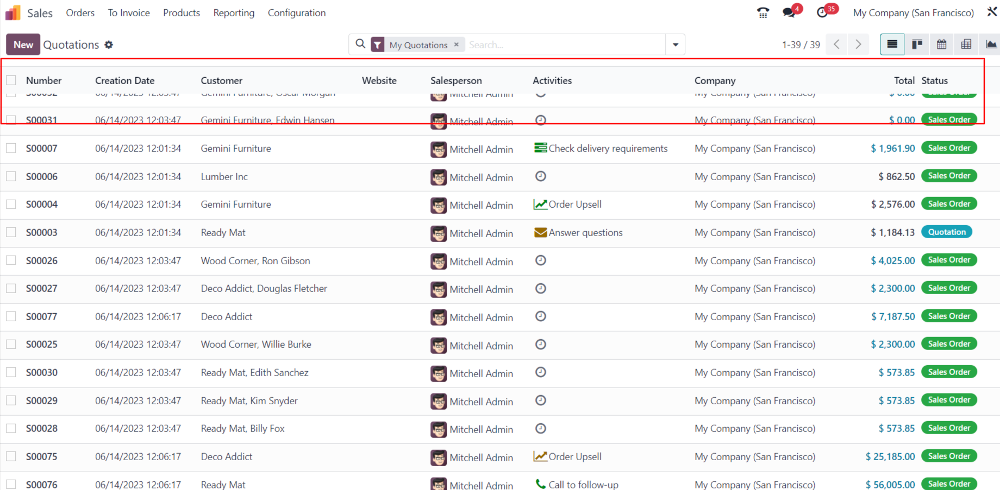
Task: Open the Products menu
Action: pos(182,13)
